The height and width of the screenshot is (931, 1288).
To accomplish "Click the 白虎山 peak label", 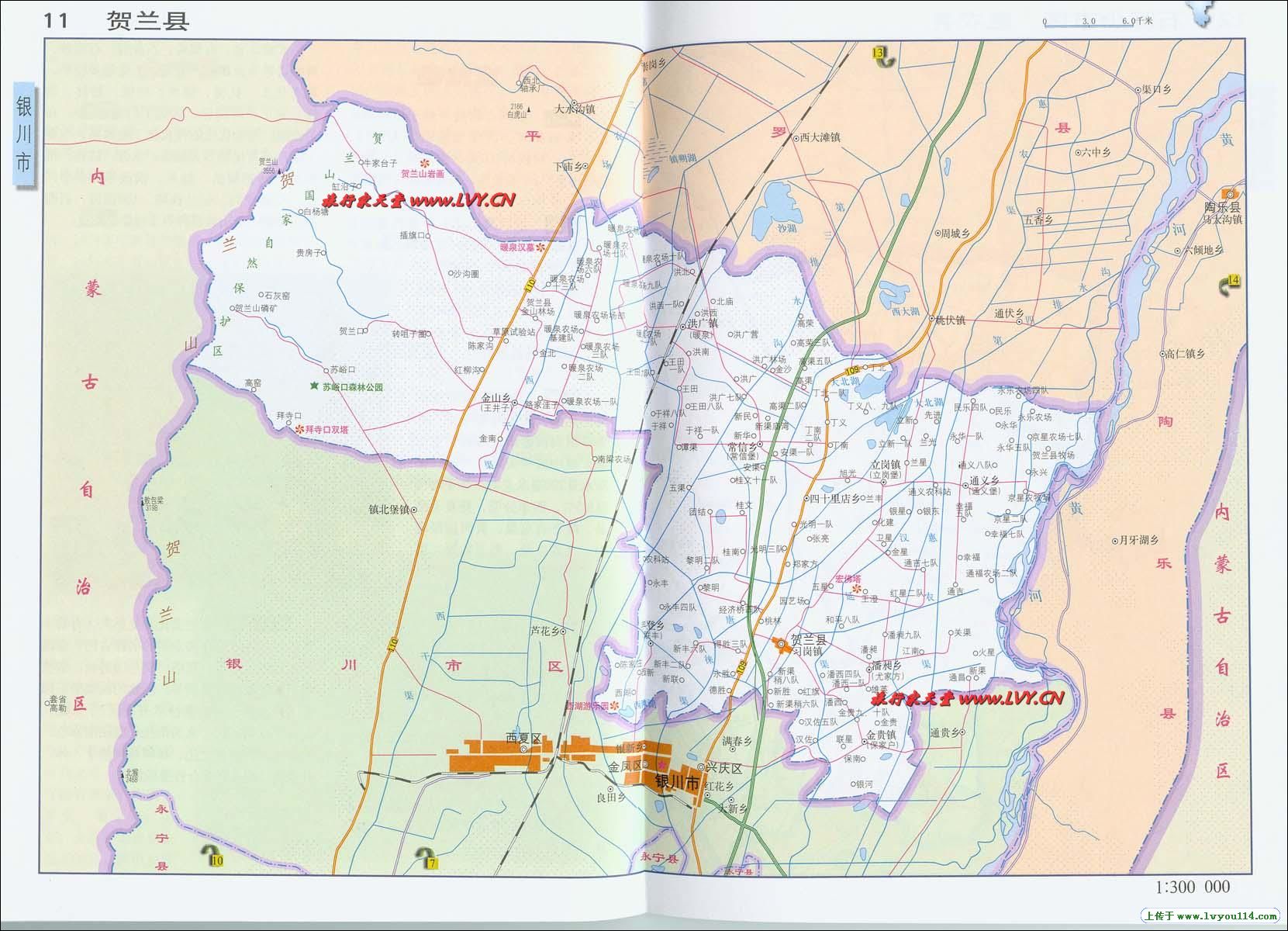I will pos(516,115).
